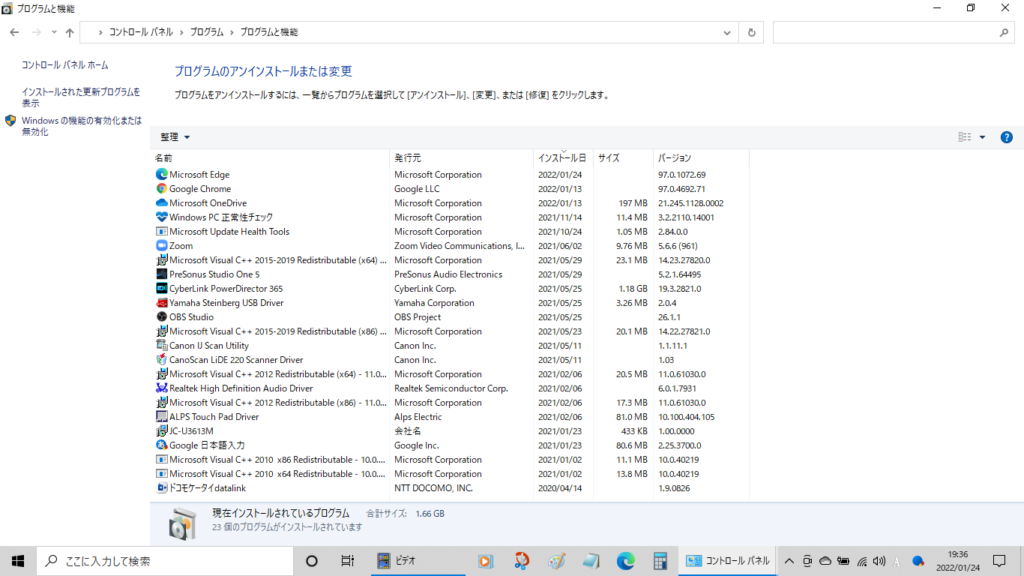The height and width of the screenshot is (576, 1024).
Task: Click the ドコモケータイdatalink icon
Action: point(161,488)
